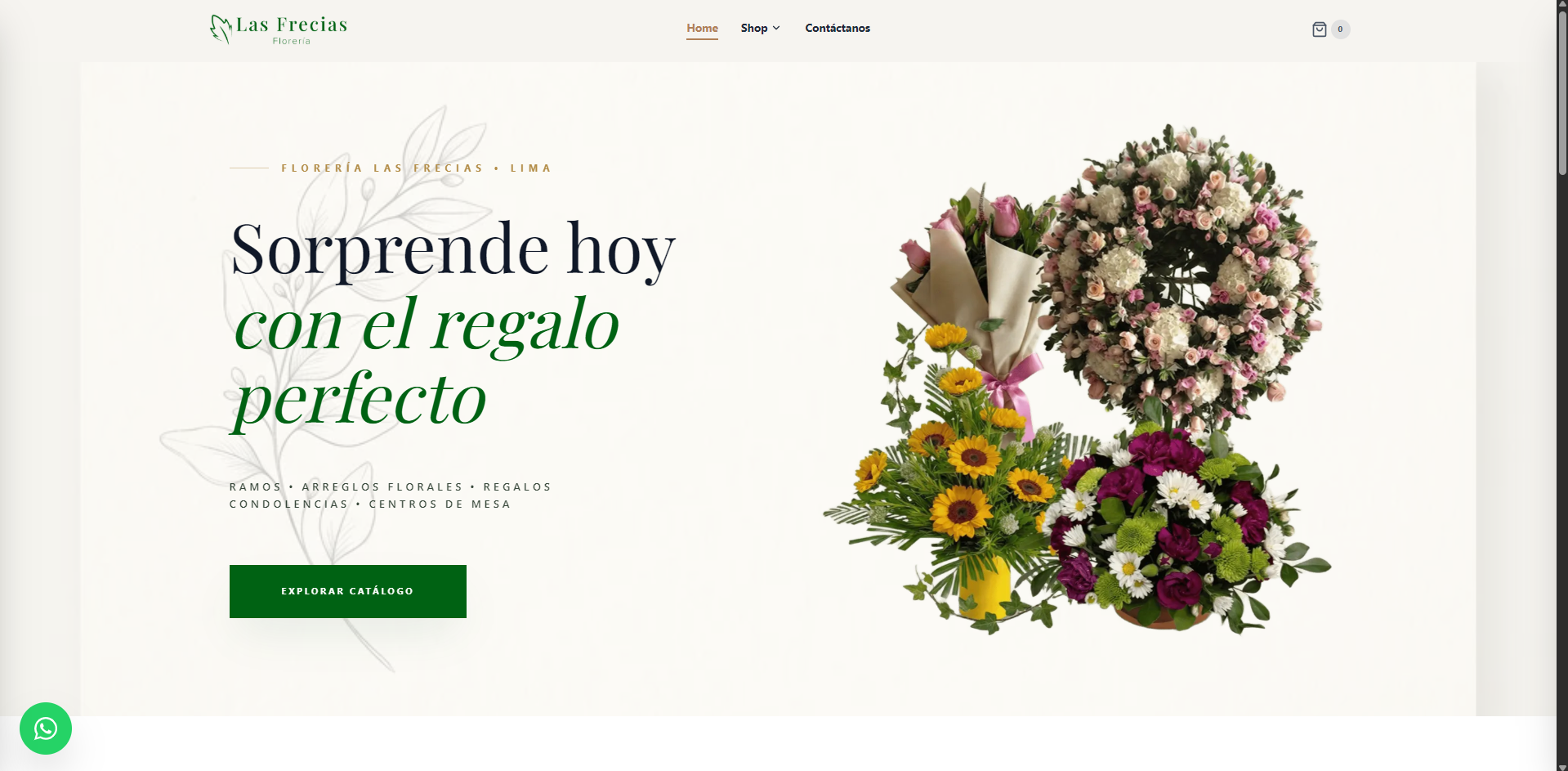This screenshot has height=771, width=1568.
Task: Open the Shop menu item
Action: click(754, 28)
